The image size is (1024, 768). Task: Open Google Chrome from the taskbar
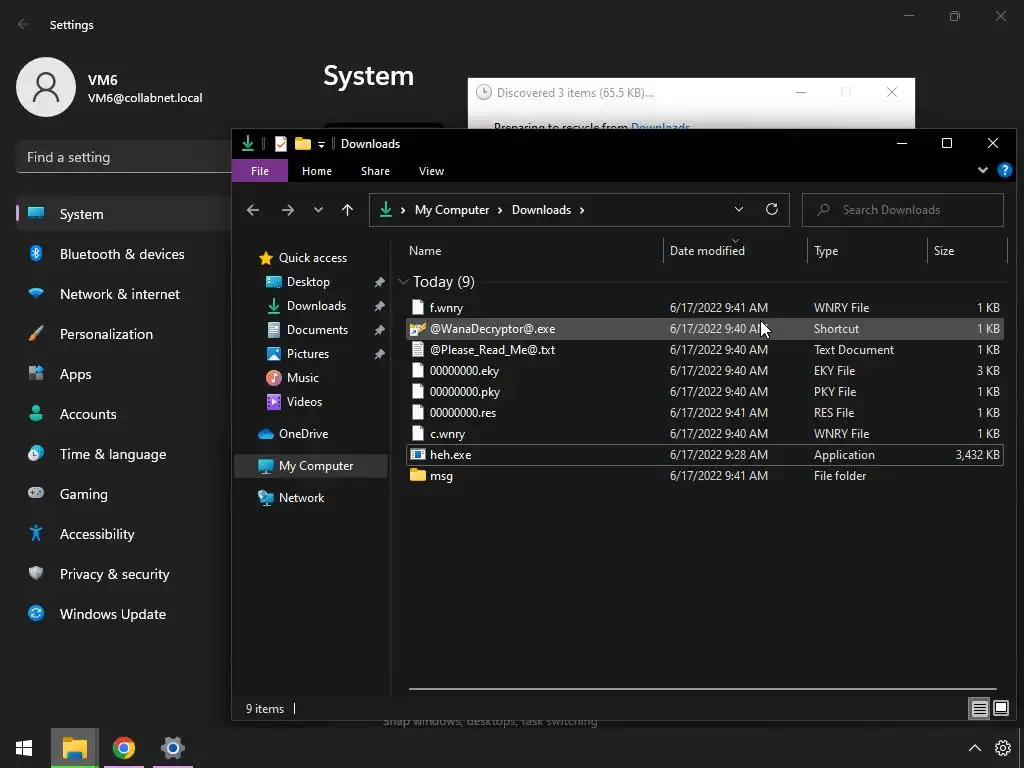(123, 748)
